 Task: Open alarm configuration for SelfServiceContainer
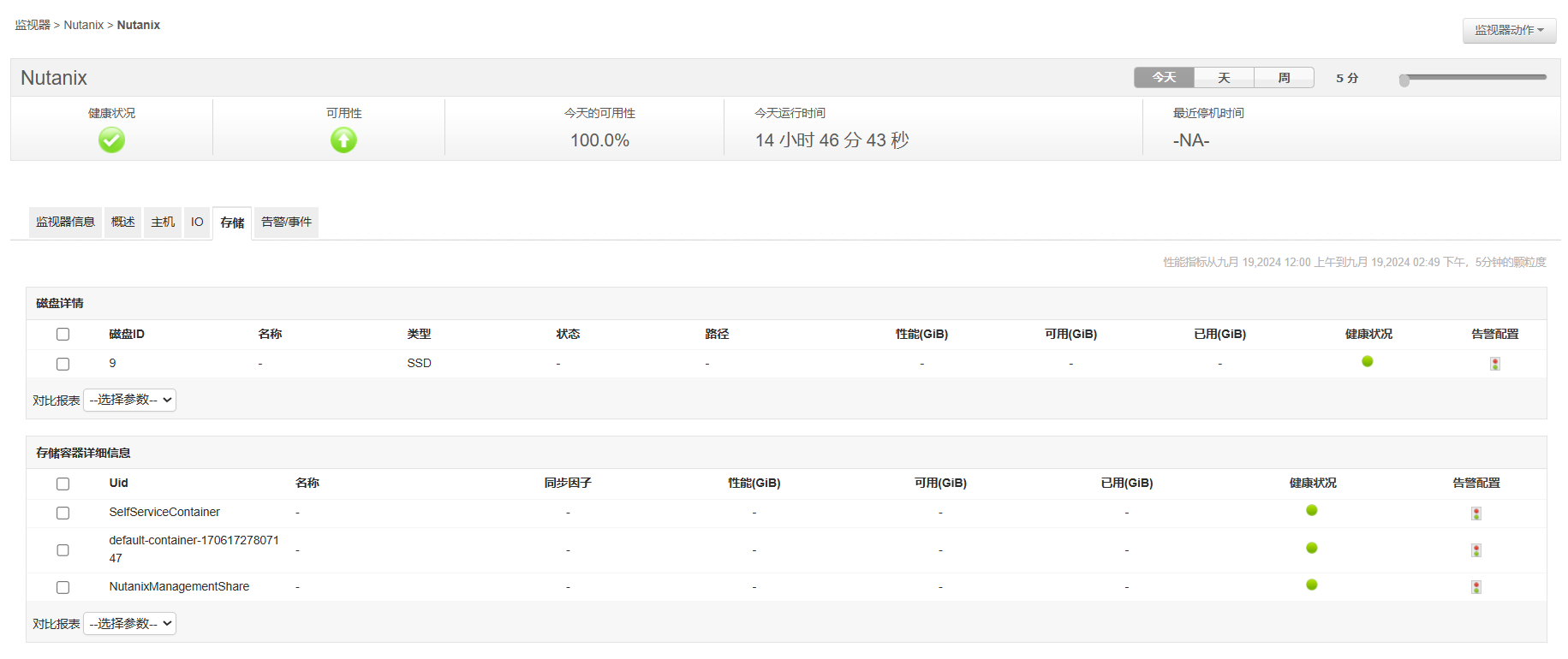[x=1476, y=514]
